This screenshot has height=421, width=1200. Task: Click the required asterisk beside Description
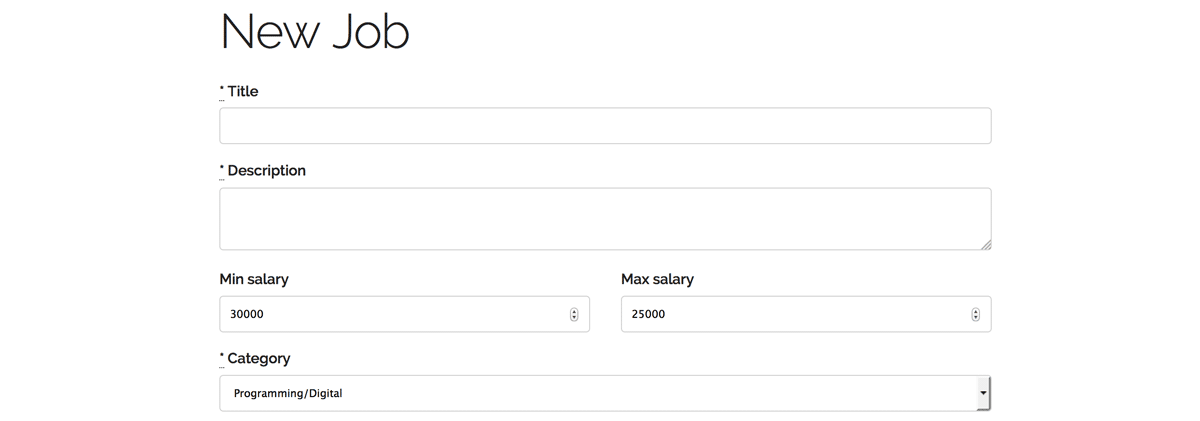222,169
